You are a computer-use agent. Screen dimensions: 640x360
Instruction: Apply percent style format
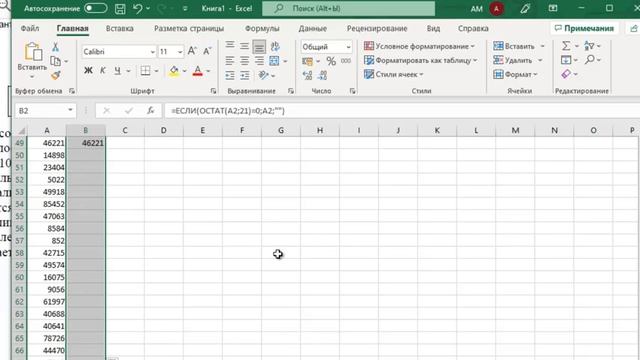331,61
